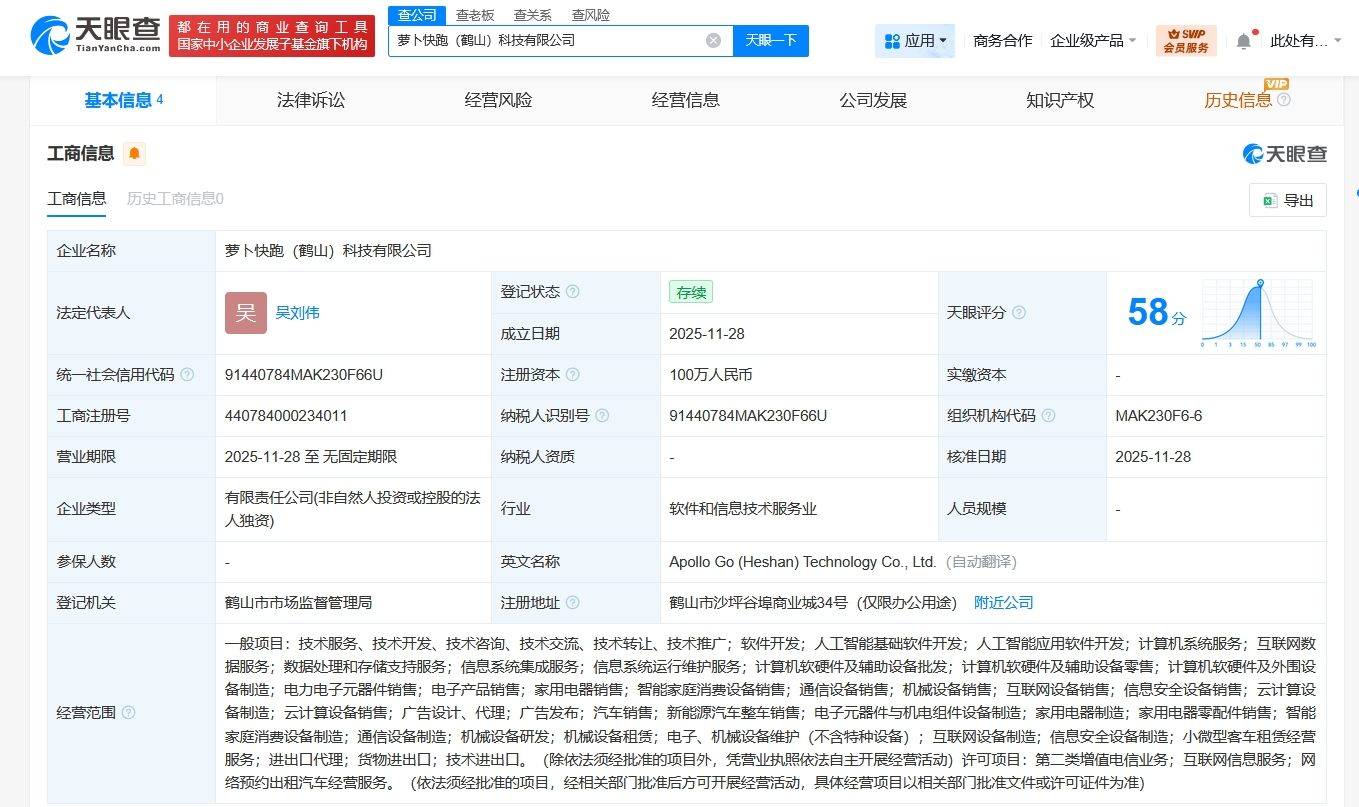
Task: Click inside the company search input field
Action: click(550, 40)
